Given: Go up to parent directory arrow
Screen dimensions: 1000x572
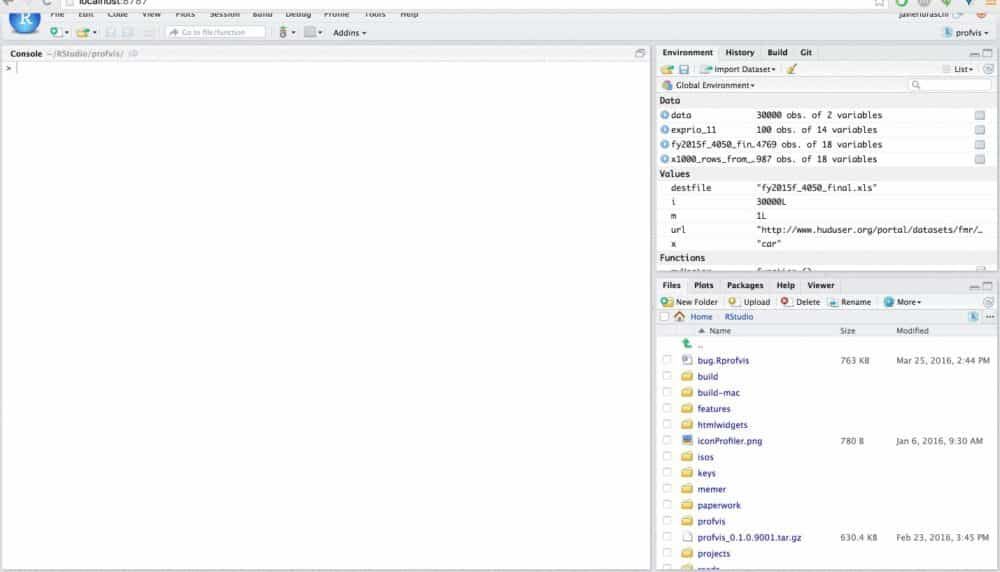Looking at the screenshot, I should 687,344.
